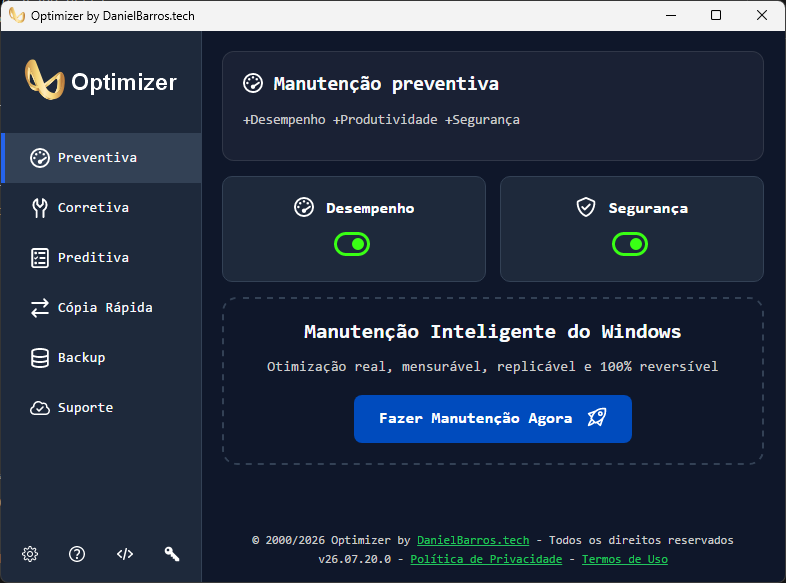Close the Optimizer window
This screenshot has width=786, height=583.
(761, 16)
